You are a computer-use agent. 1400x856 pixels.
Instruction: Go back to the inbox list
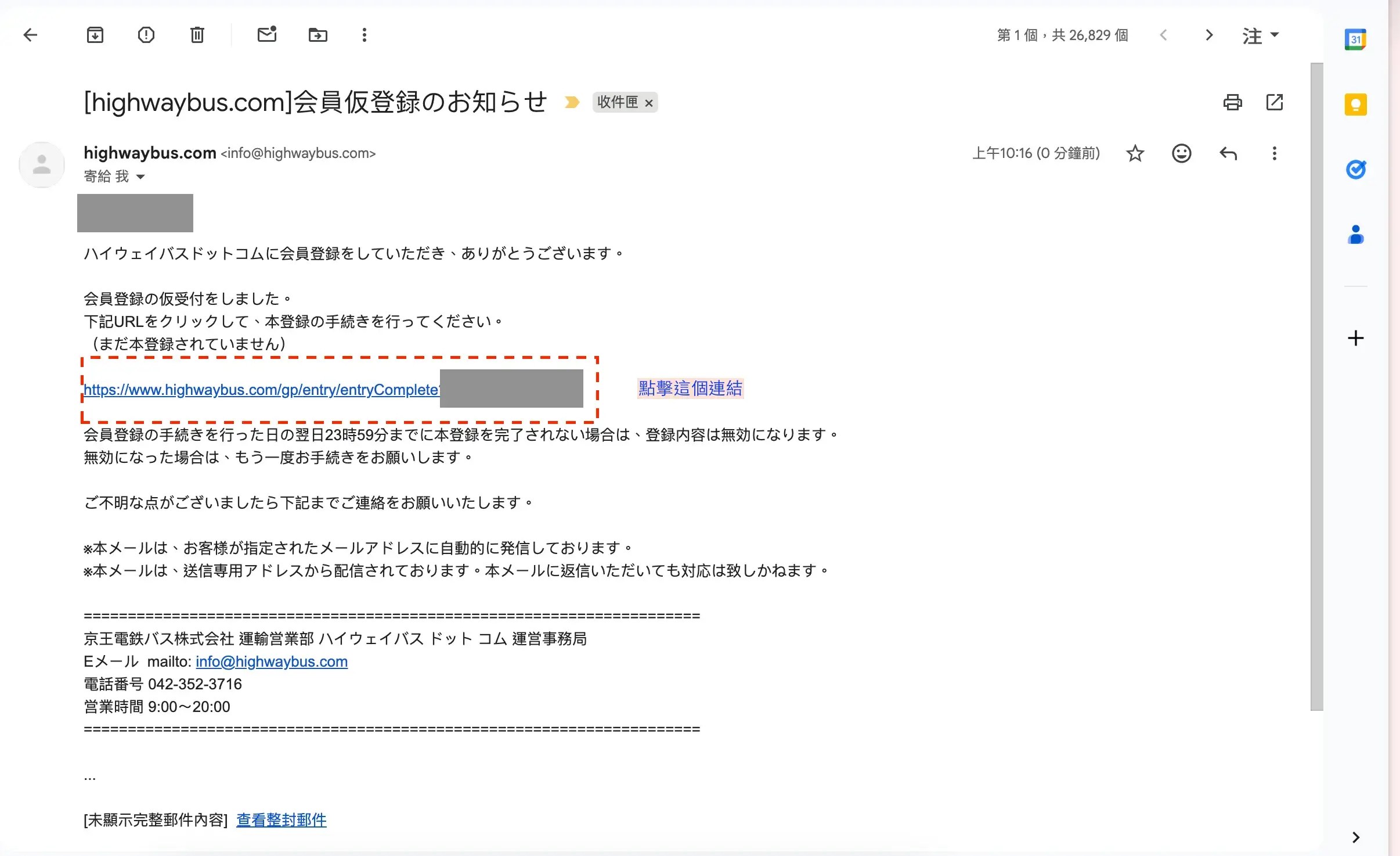tap(30, 35)
